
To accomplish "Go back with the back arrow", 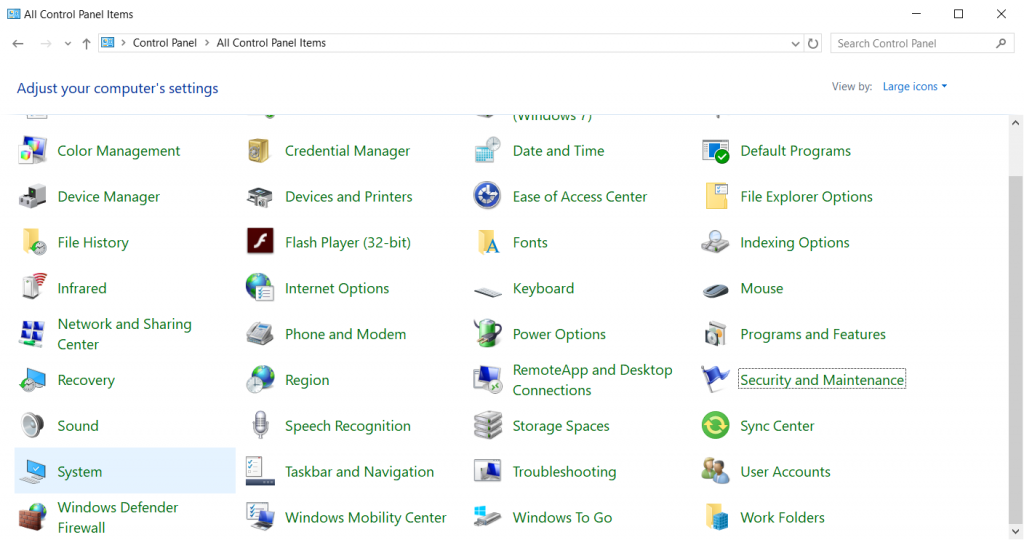I will [18, 44].
